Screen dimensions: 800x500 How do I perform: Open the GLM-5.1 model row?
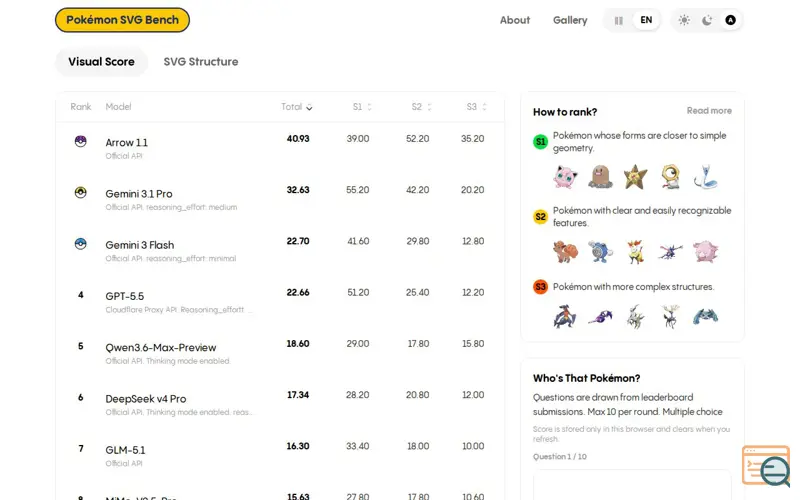tap(280, 456)
